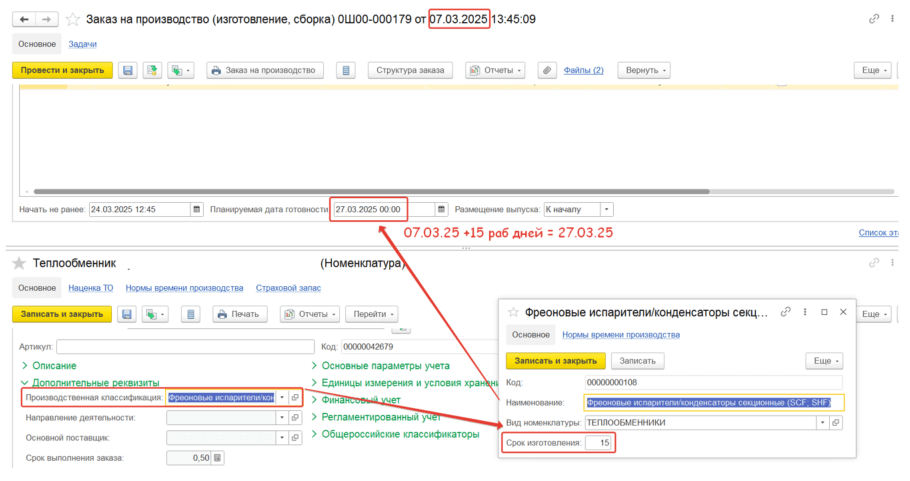Screen dimensions: 910x481
Task: Open the Производственная классификация dropdown list
Action: (281, 397)
